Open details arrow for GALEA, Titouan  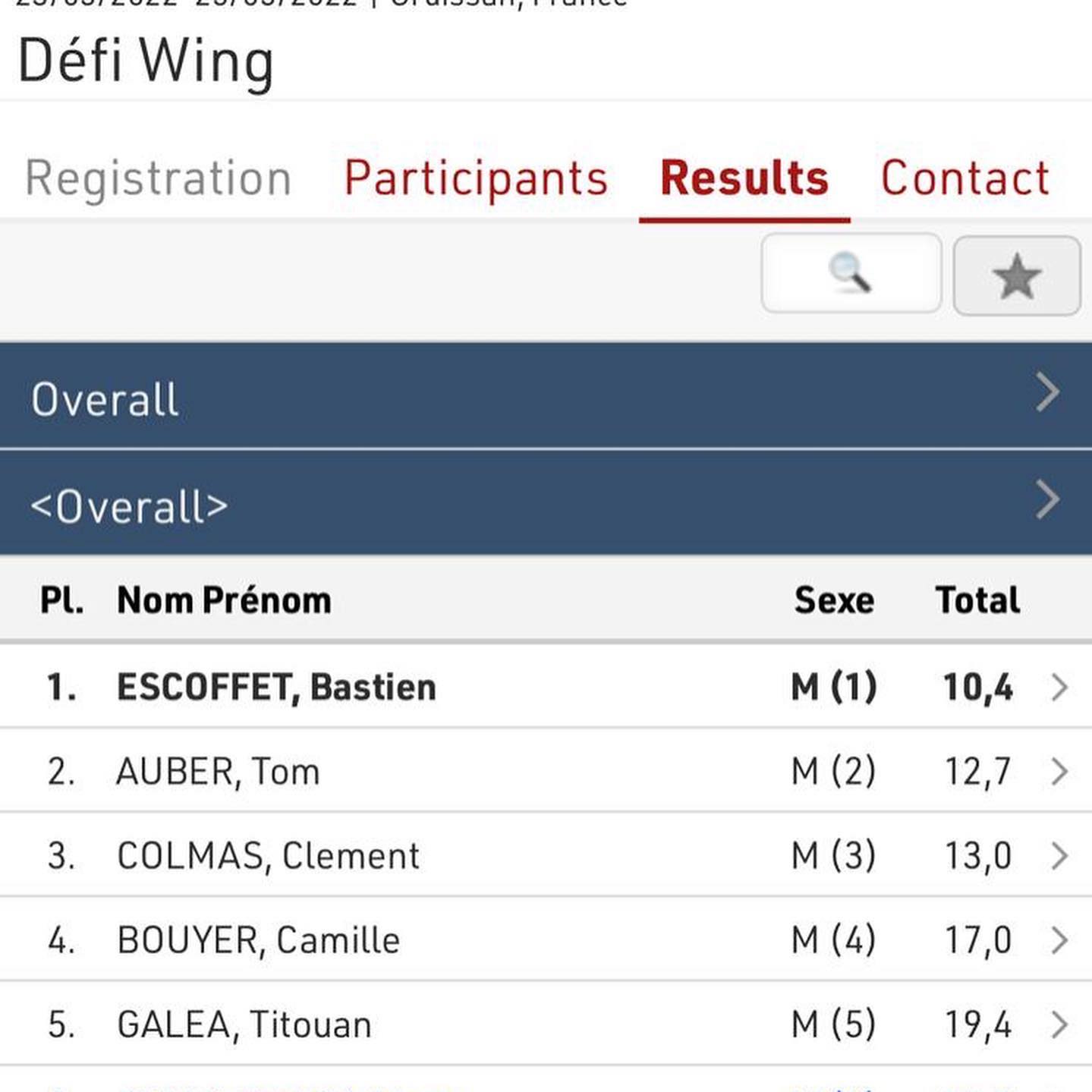(x=1059, y=1024)
